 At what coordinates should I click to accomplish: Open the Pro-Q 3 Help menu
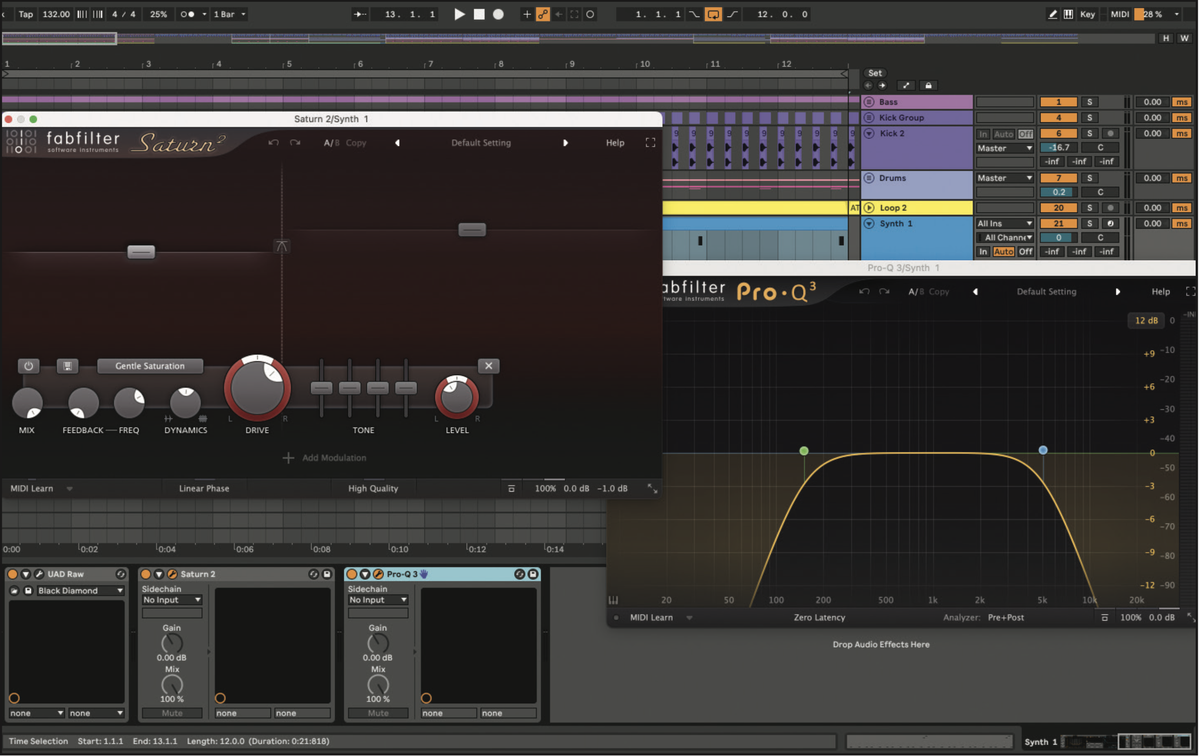coord(1160,292)
